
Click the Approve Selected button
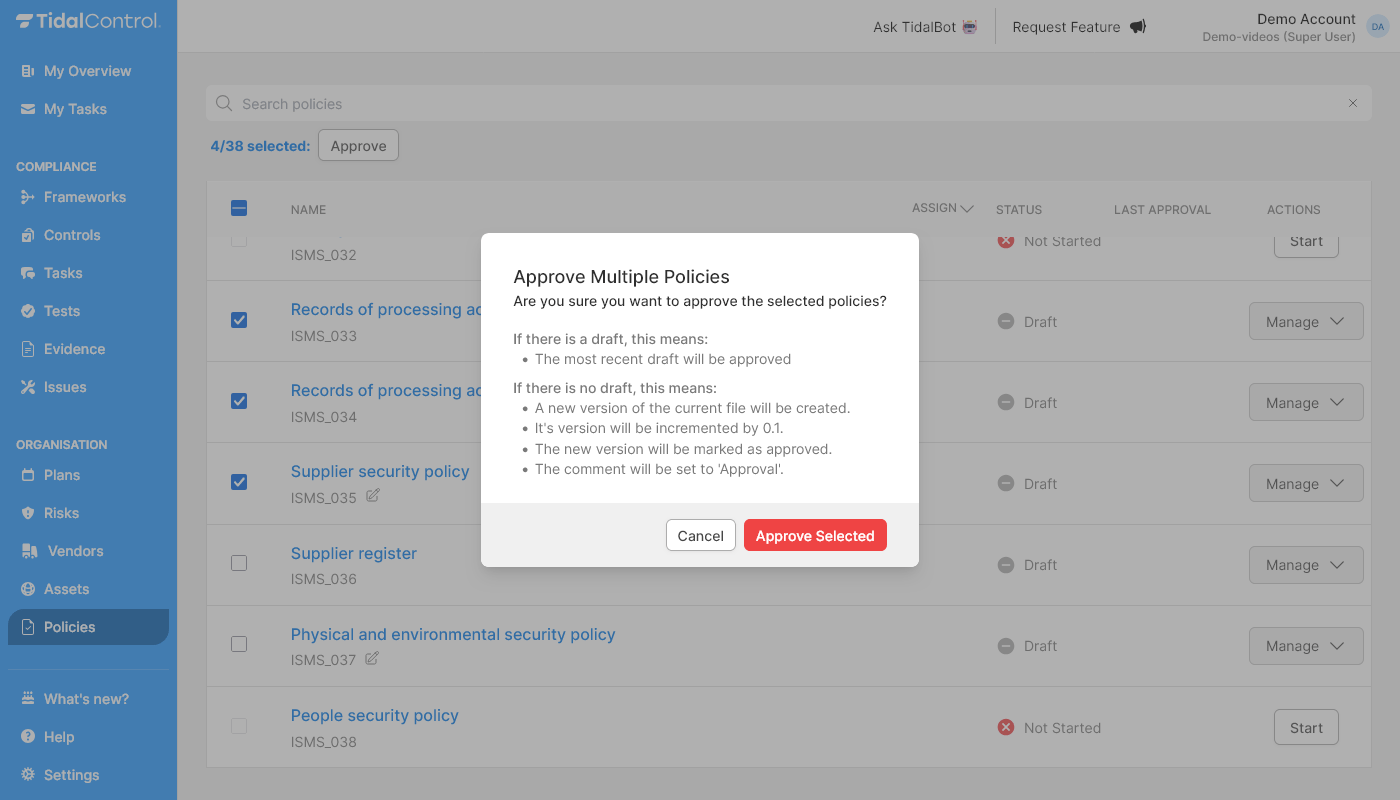tap(815, 535)
